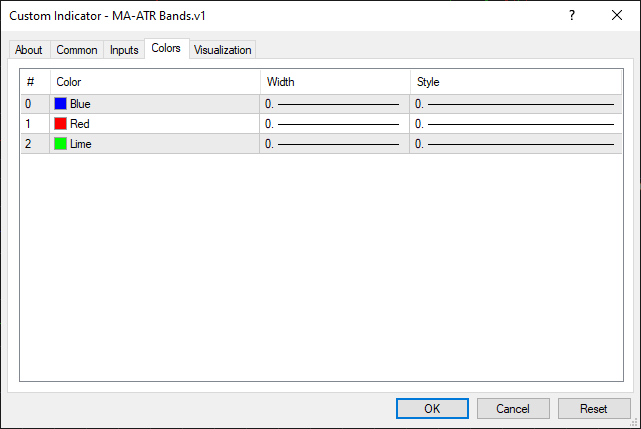641x429 pixels.
Task: Click the Lime color swatch in row 2
Action: coord(61,144)
